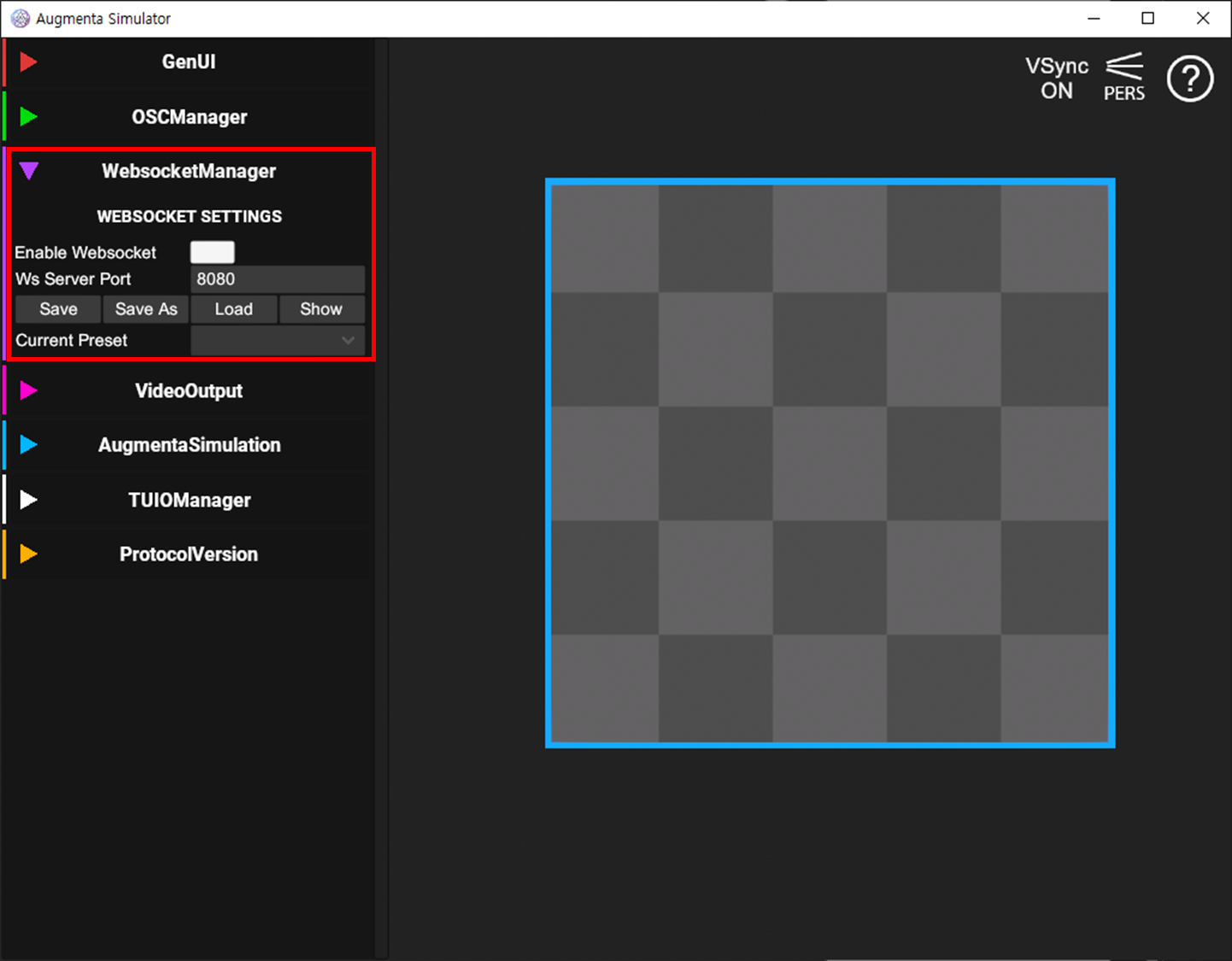This screenshot has height=961, width=1232.
Task: Open the help question mark icon
Action: click(1190, 79)
